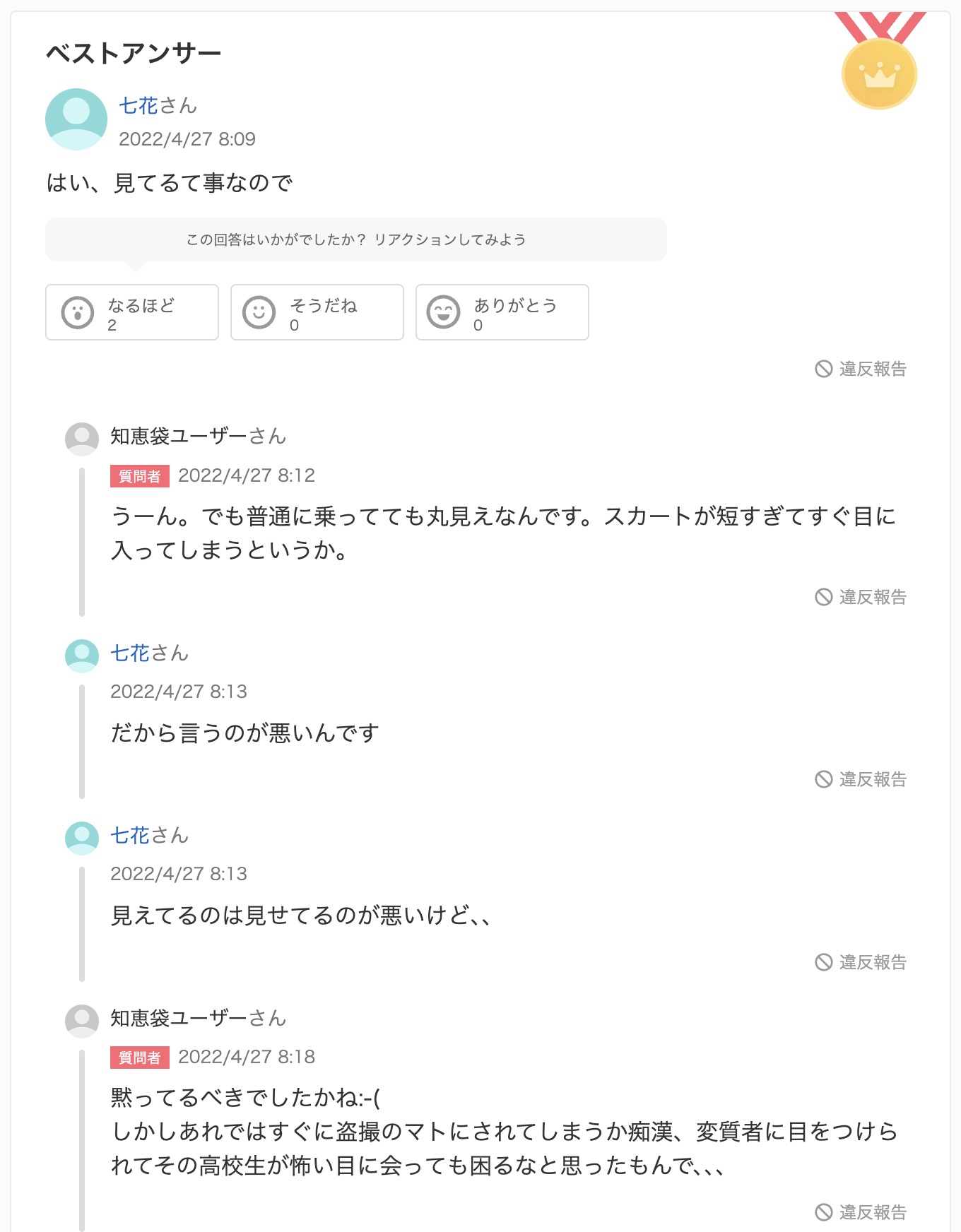961x1232 pixels.
Task: Click 違反報告 icon under the 8:18 reply
Action: coord(824,1212)
